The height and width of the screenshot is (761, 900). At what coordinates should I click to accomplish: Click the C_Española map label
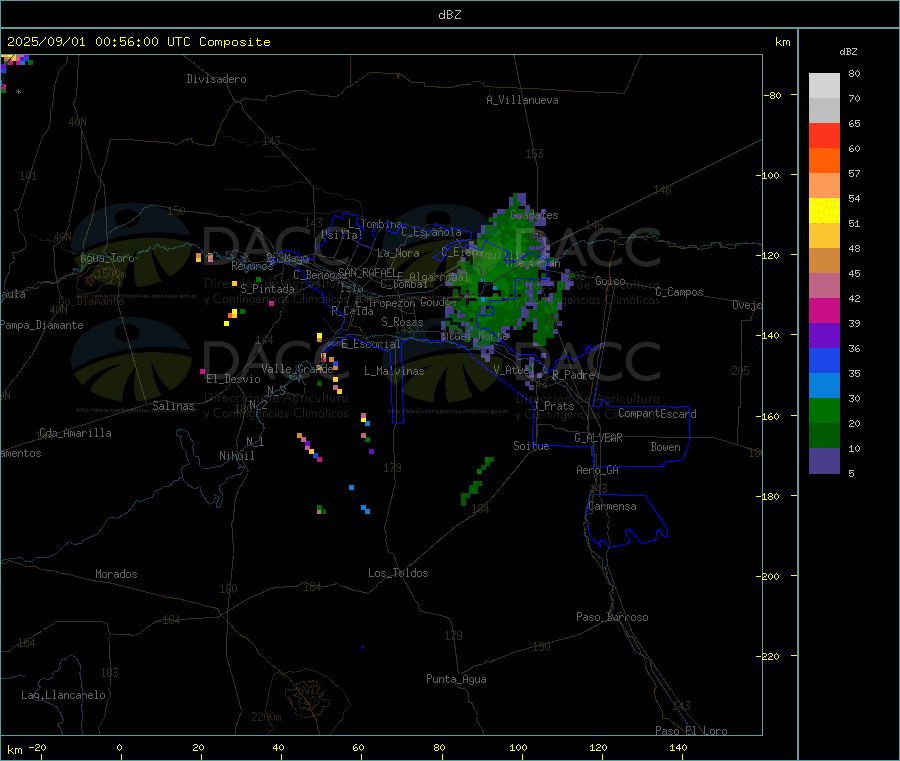(x=432, y=232)
